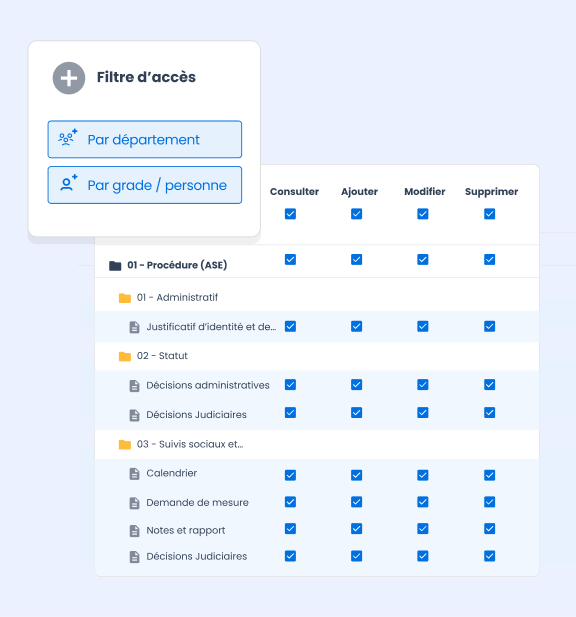Toggle Consulter for Calendrier

290,475
